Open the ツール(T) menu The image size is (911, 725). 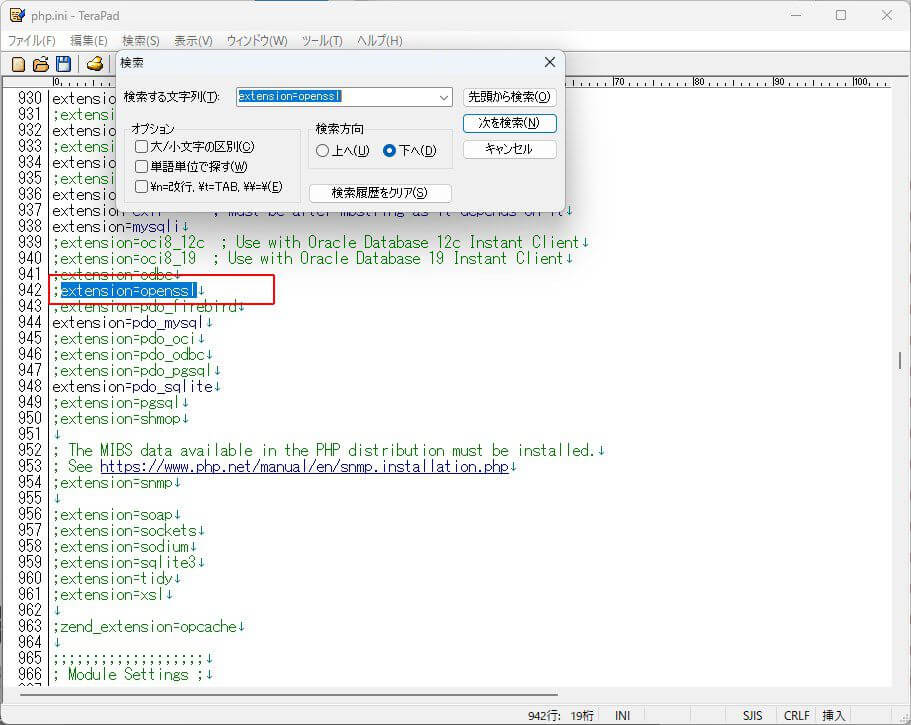click(321, 41)
